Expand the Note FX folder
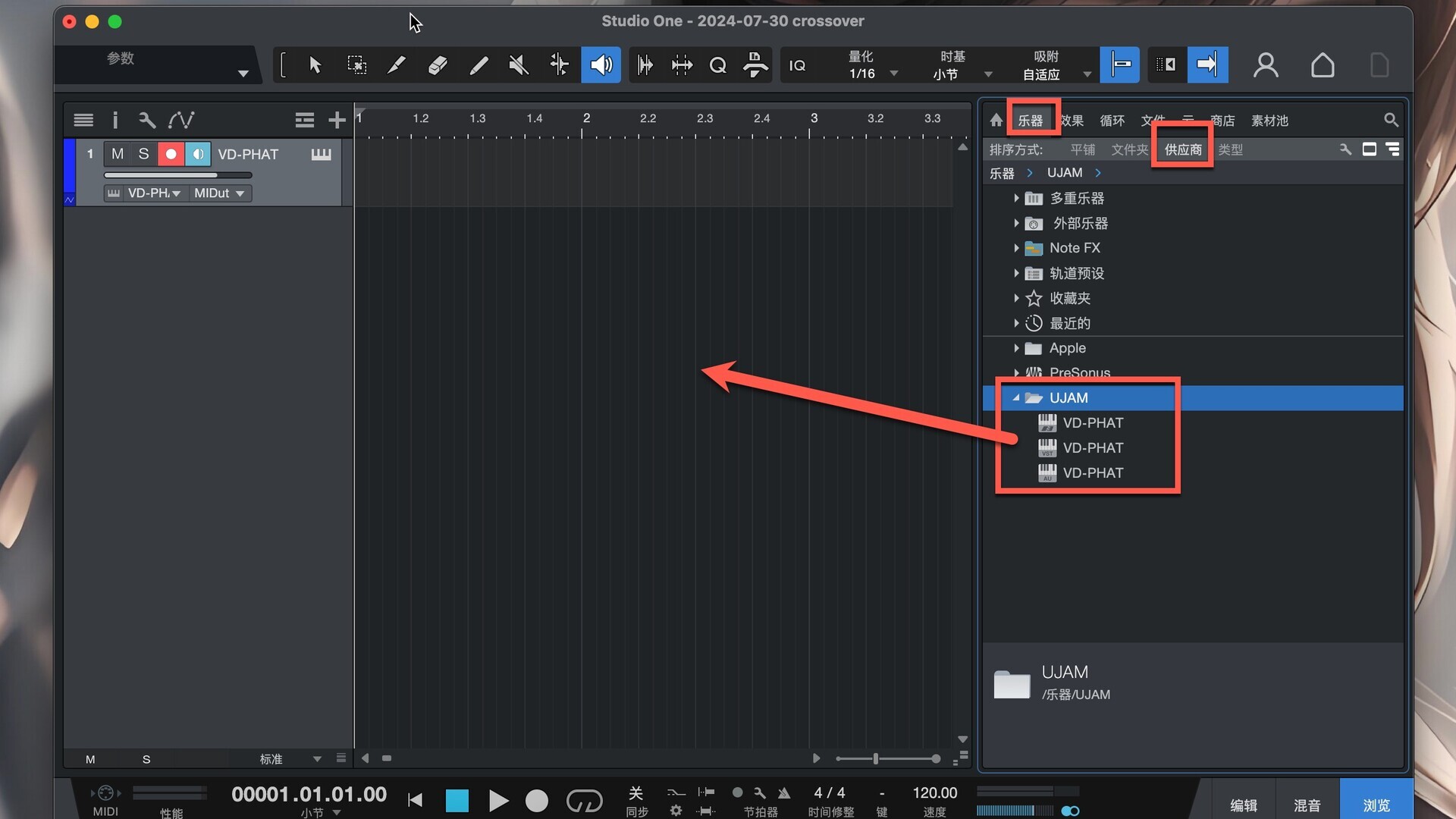The image size is (1456, 819). (1015, 248)
